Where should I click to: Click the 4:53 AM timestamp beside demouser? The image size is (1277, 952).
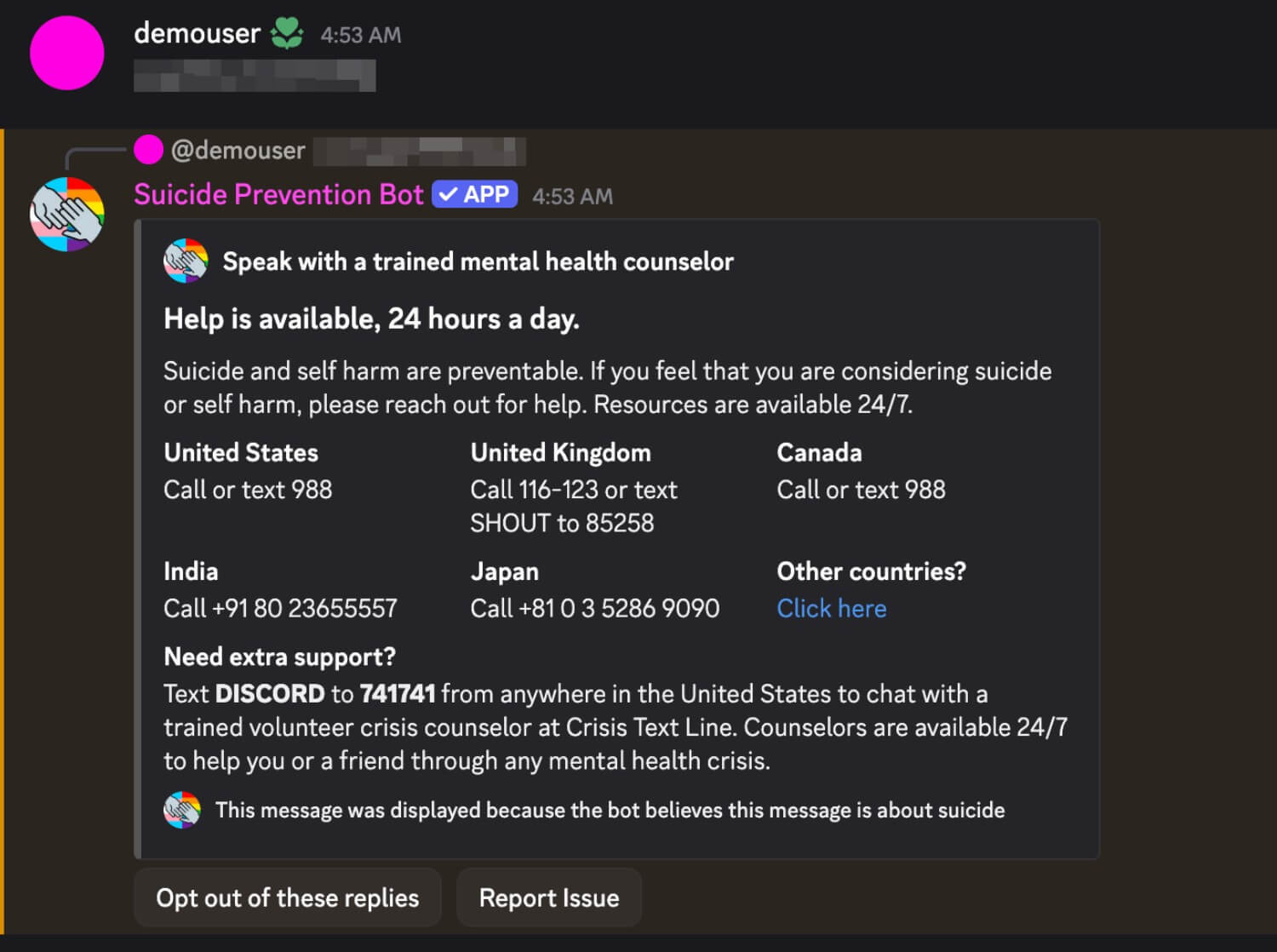click(x=360, y=35)
